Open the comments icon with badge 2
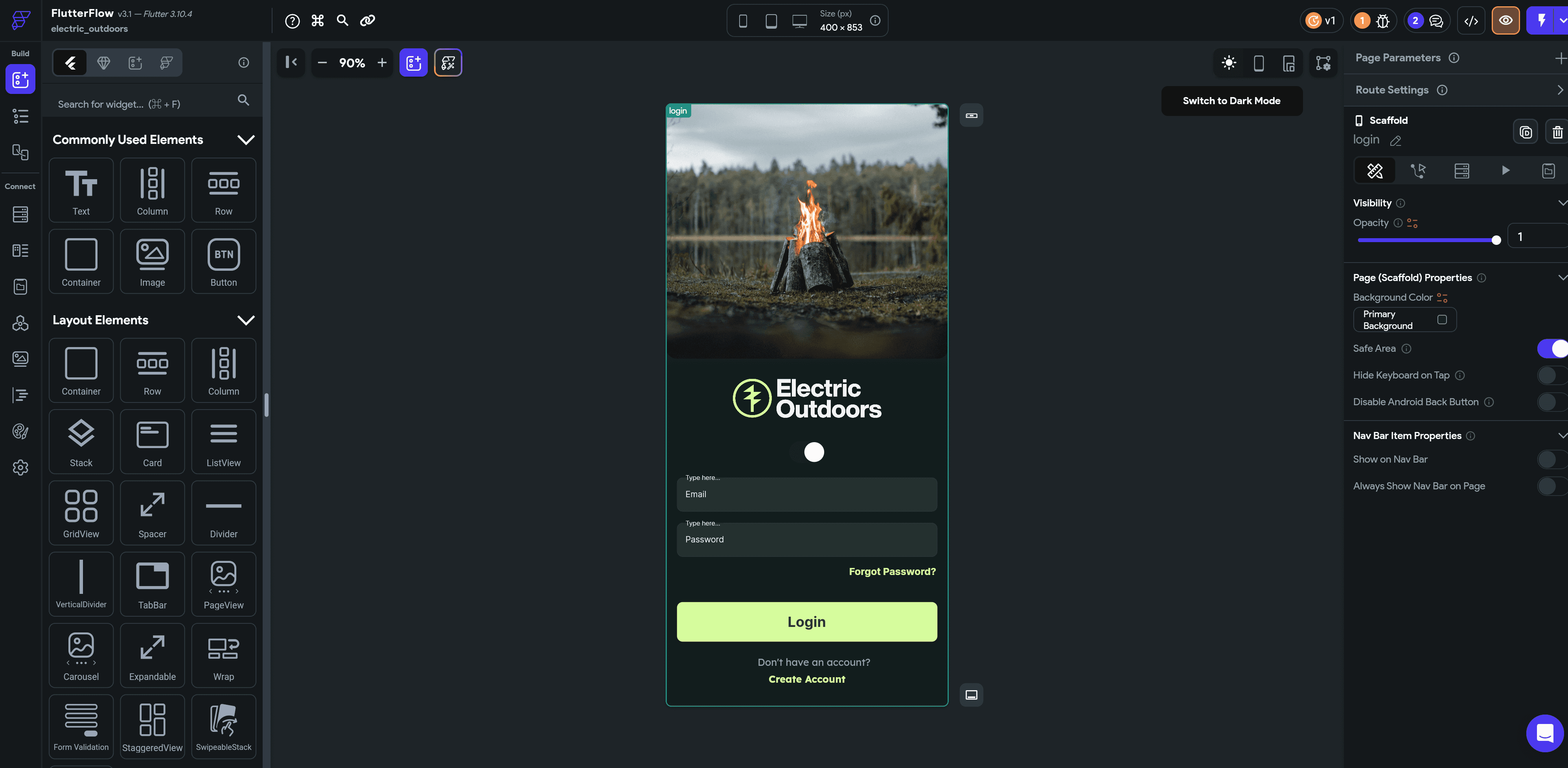The height and width of the screenshot is (768, 1568). (1426, 21)
